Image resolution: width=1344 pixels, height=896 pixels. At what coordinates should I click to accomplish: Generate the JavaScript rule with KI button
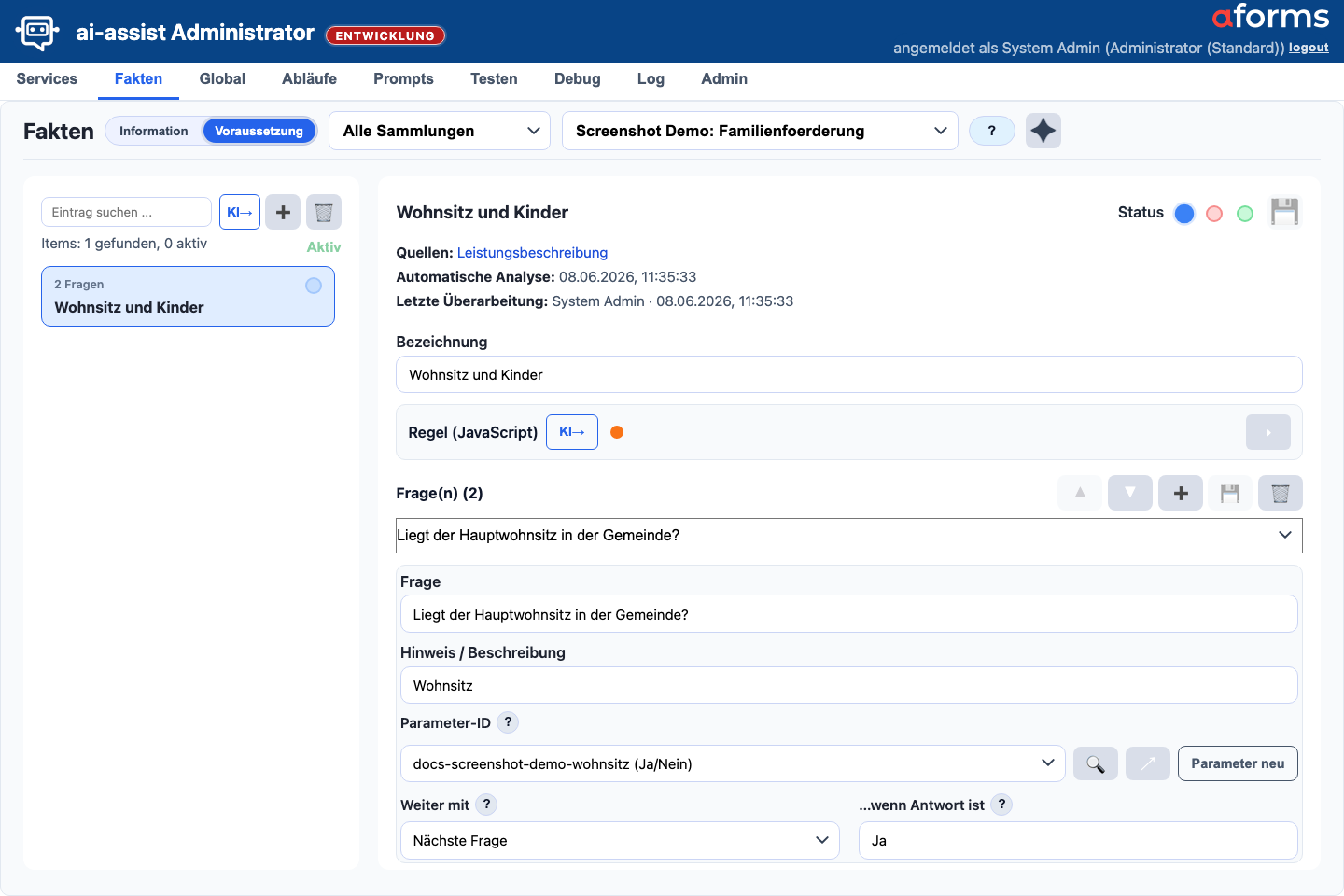point(572,432)
